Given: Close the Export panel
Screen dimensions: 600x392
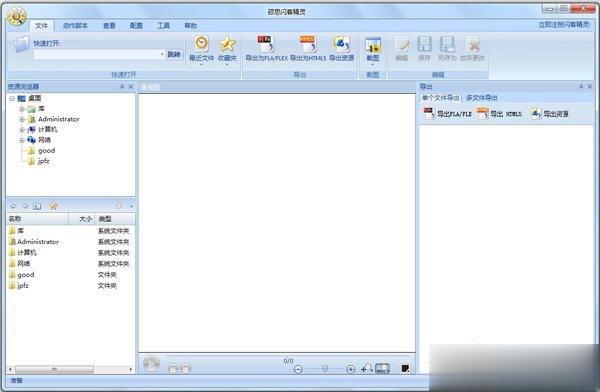Looking at the screenshot, I should coord(590,87).
